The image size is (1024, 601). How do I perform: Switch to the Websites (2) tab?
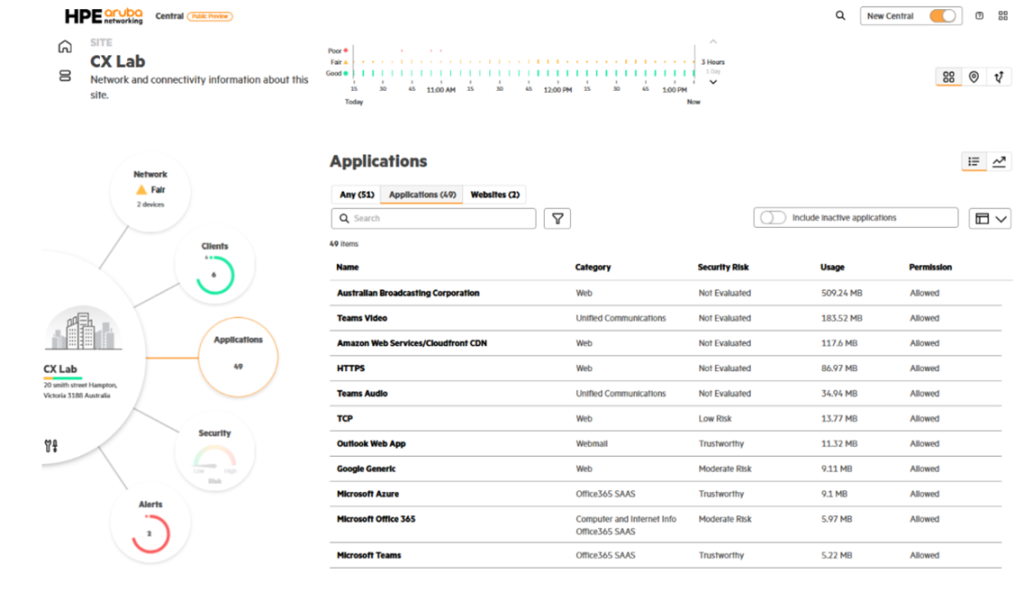coord(494,195)
